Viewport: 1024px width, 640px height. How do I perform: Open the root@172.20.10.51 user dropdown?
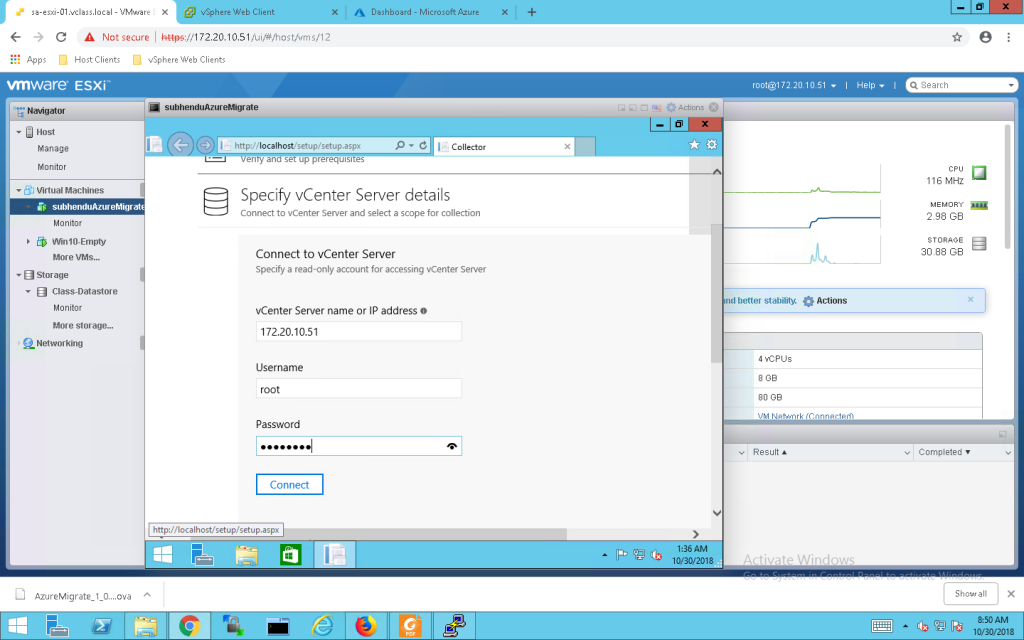(793, 86)
